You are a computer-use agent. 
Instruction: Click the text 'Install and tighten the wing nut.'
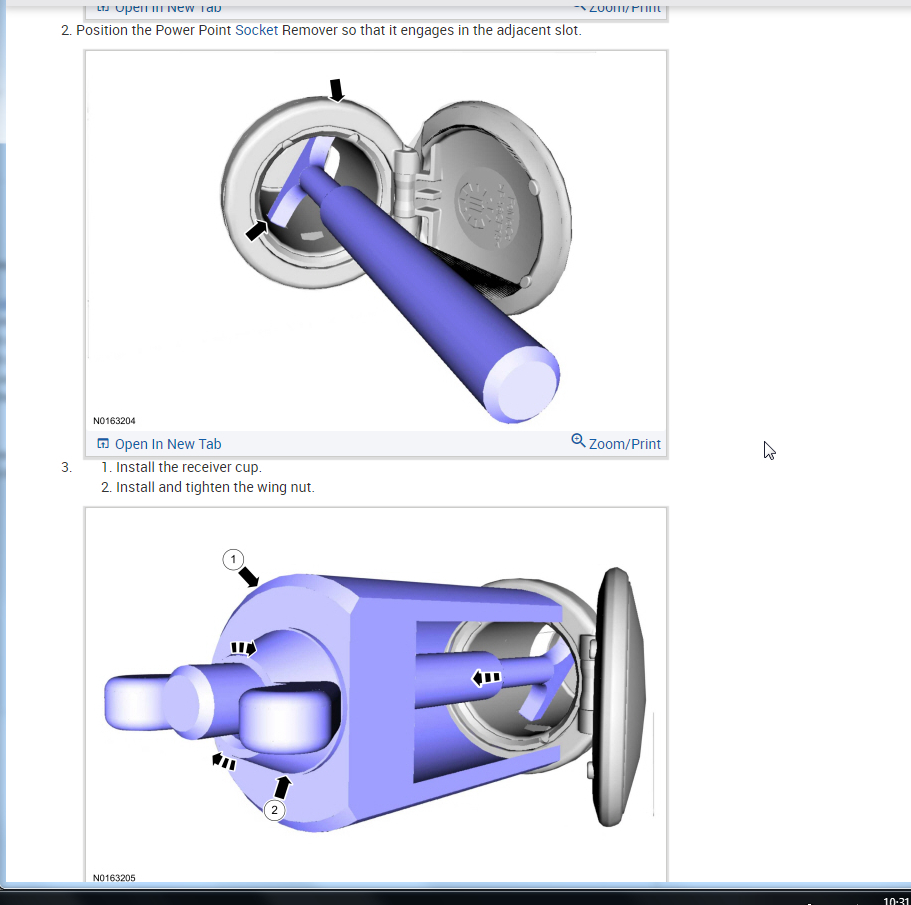(x=215, y=487)
